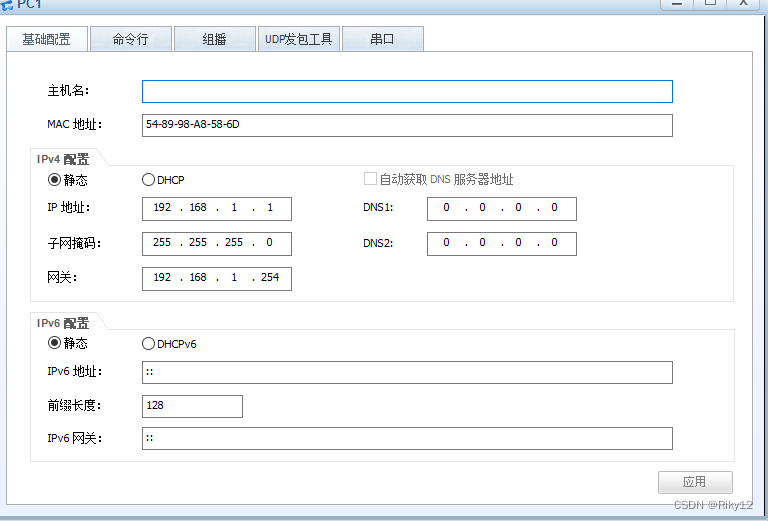Switch to the 基础配置 tab
768x521 pixels.
47,39
